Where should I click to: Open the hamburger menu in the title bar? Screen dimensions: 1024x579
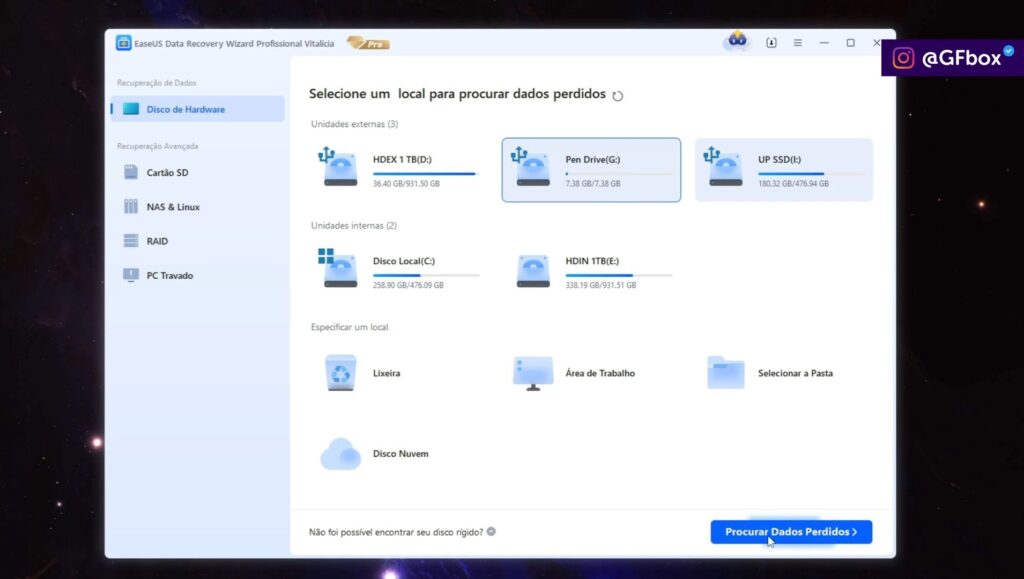(x=797, y=43)
